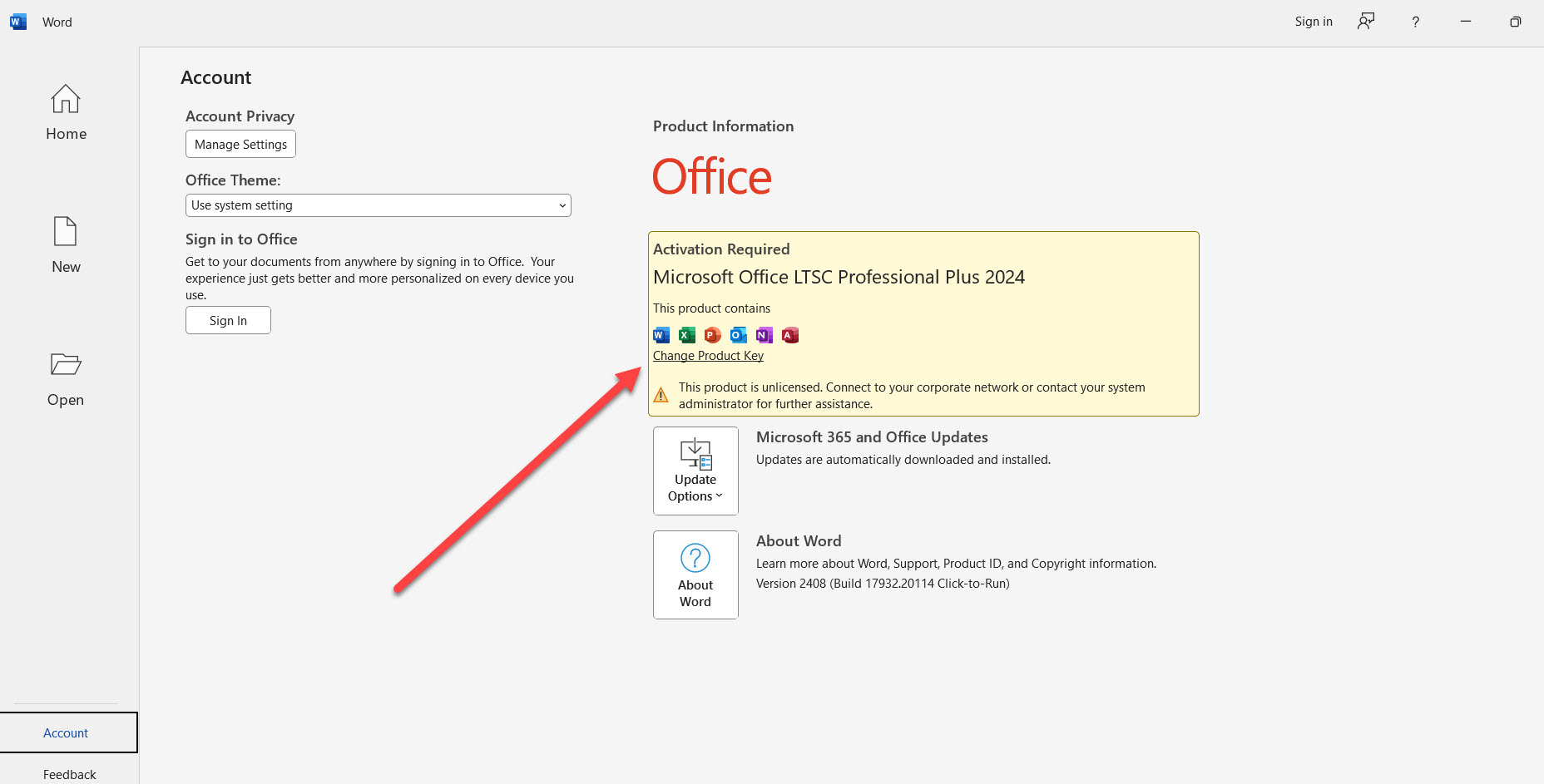
Task: Choose Open in the sidebar
Action: tap(66, 379)
